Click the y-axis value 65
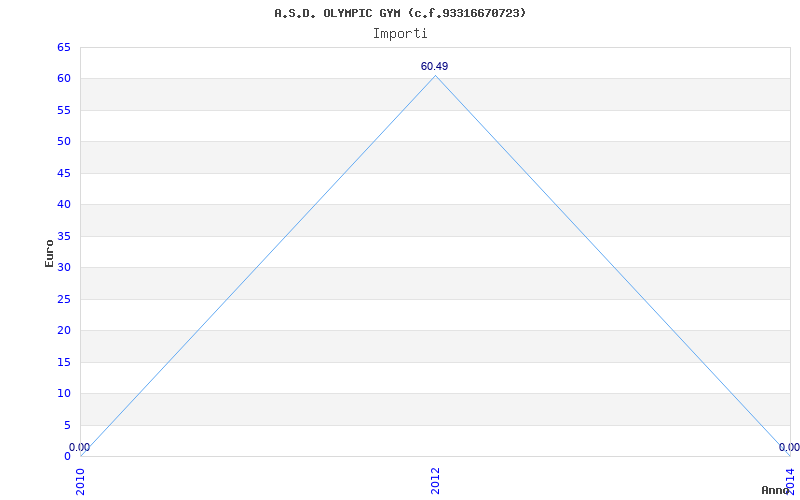800x500 pixels. (64, 48)
